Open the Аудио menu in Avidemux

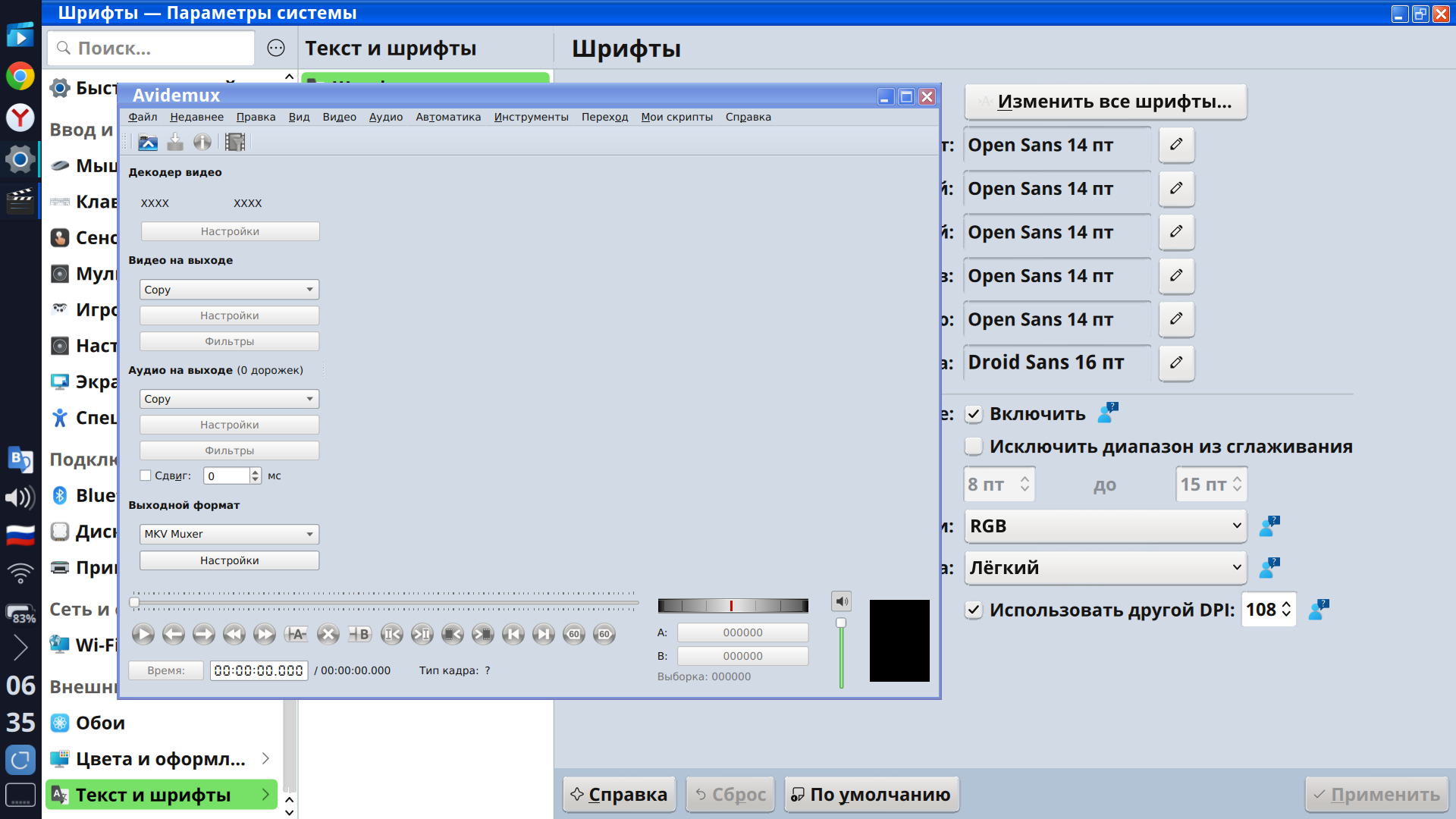point(385,117)
